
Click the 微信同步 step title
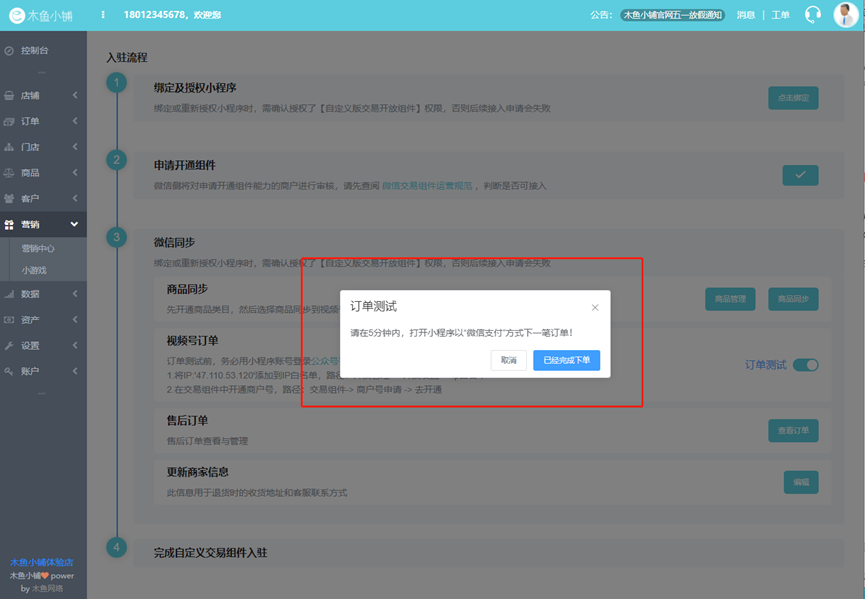tap(174, 243)
